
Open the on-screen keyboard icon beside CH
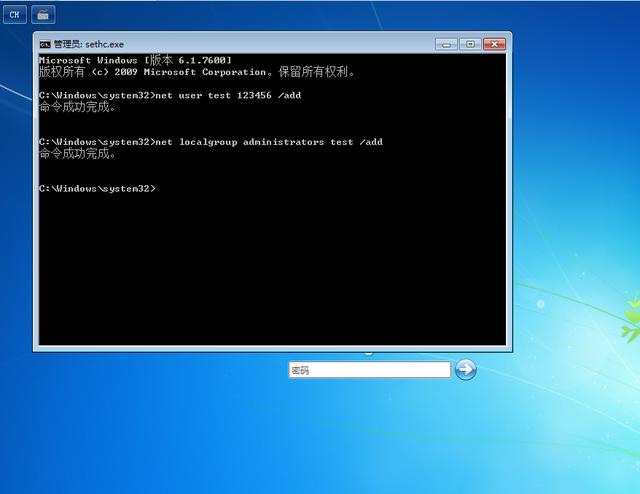click(x=43, y=15)
